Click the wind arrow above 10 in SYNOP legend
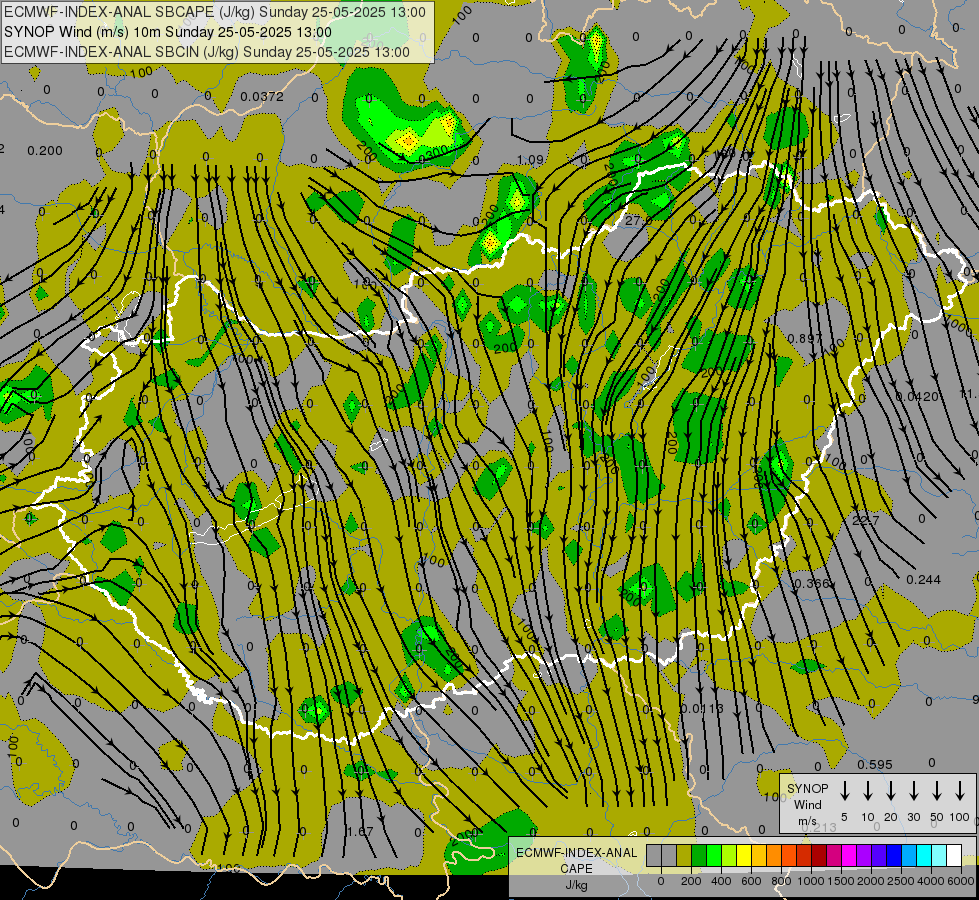 [x=868, y=791]
